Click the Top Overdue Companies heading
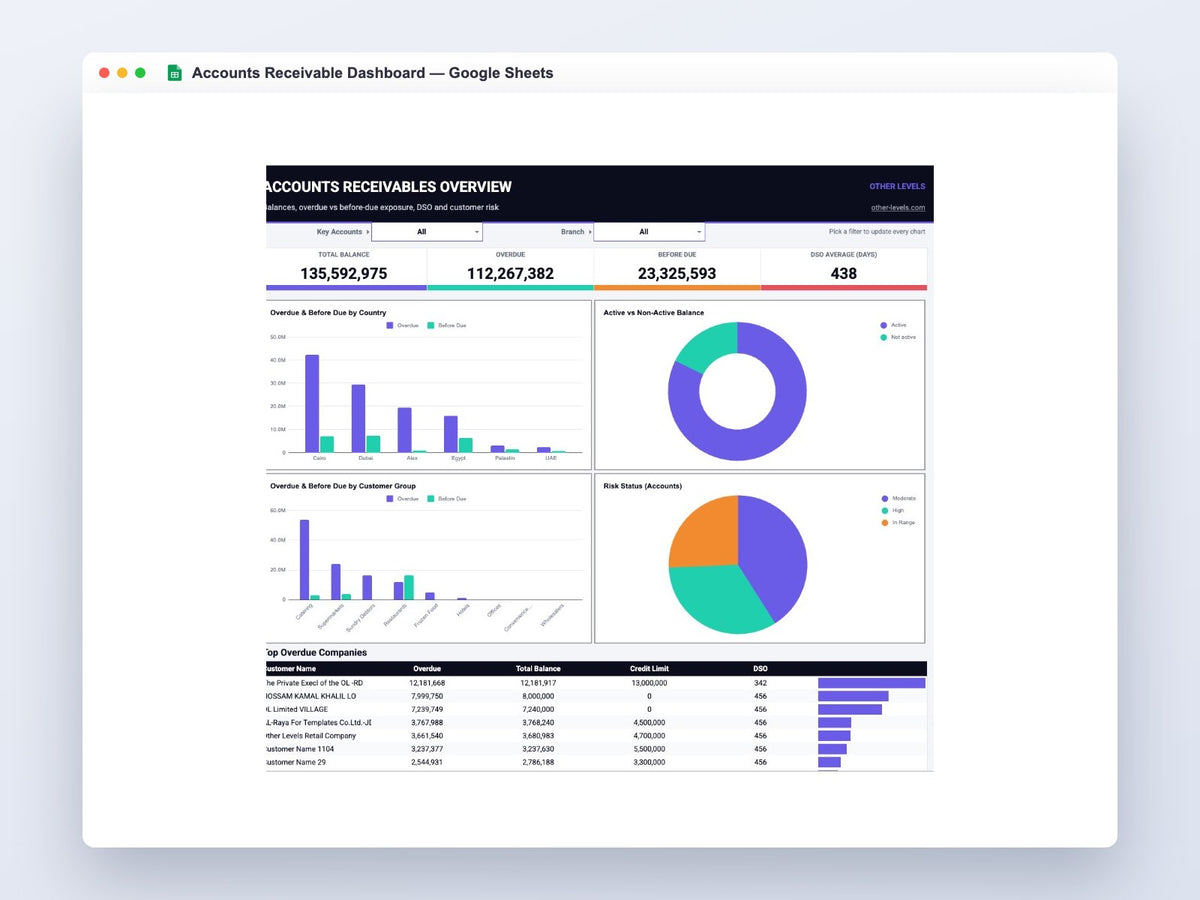Image resolution: width=1200 pixels, height=900 pixels. 316,652
